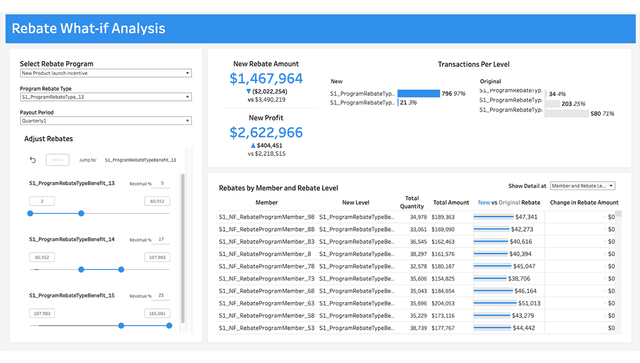Screen dimensions: 640x363
Task: Click the left handle of Benefit_14 slider
Action: coord(81,269)
